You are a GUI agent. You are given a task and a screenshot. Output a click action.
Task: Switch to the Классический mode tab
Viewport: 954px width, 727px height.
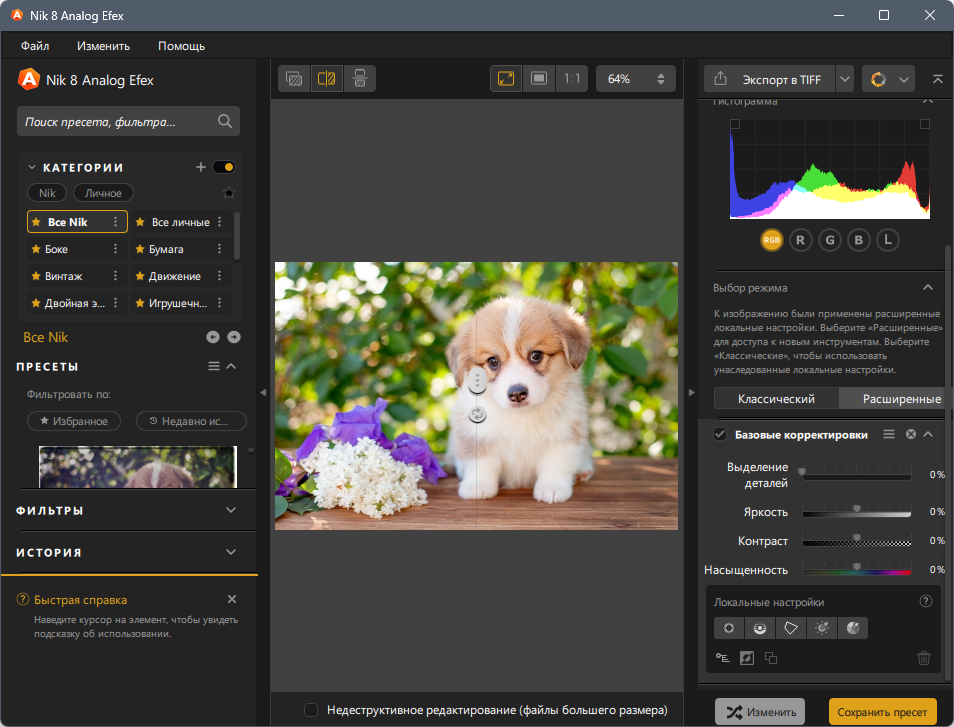[x=776, y=399]
